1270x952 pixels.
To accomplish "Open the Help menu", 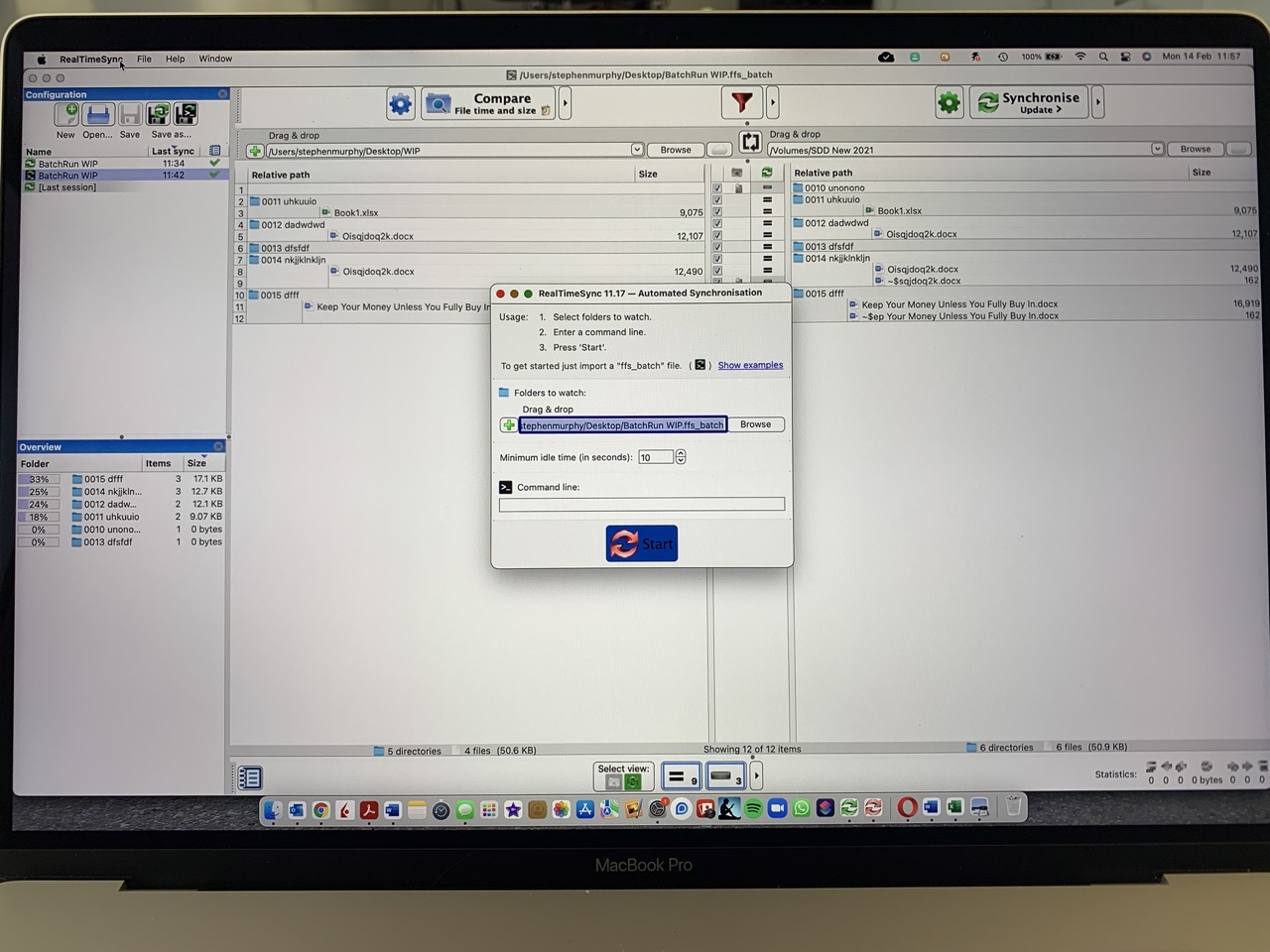I will click(x=175, y=59).
